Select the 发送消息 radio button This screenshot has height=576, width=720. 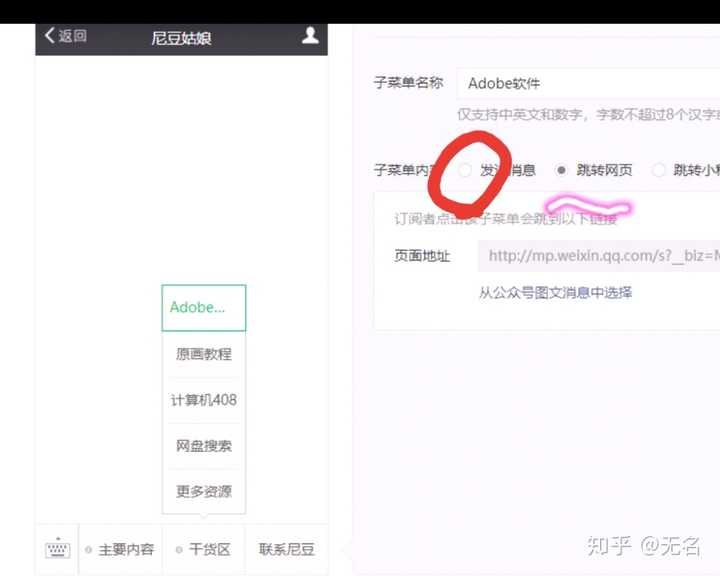coord(465,170)
